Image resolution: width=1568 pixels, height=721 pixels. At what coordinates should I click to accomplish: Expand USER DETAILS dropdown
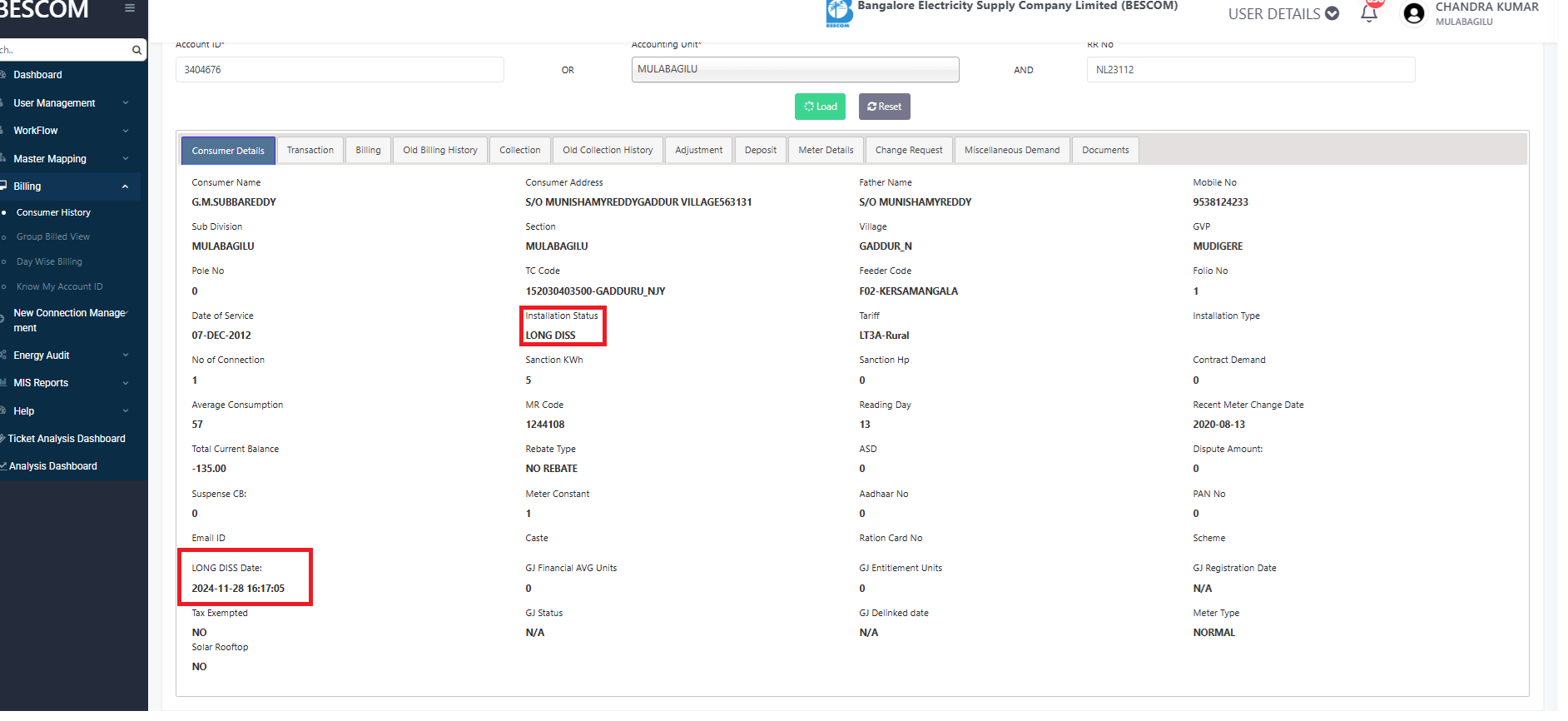(x=1283, y=14)
